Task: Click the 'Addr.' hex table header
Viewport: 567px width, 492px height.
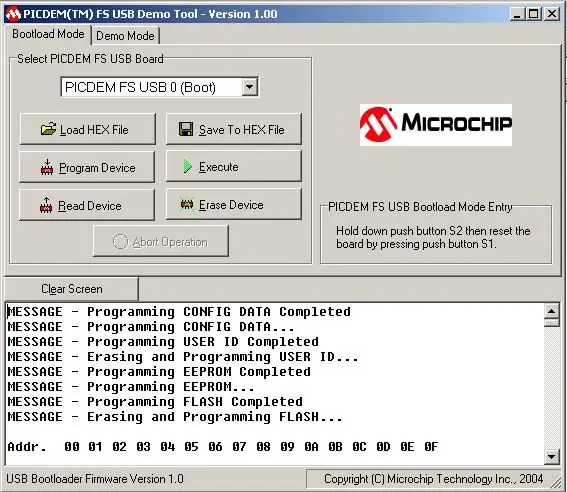Action: [27, 447]
